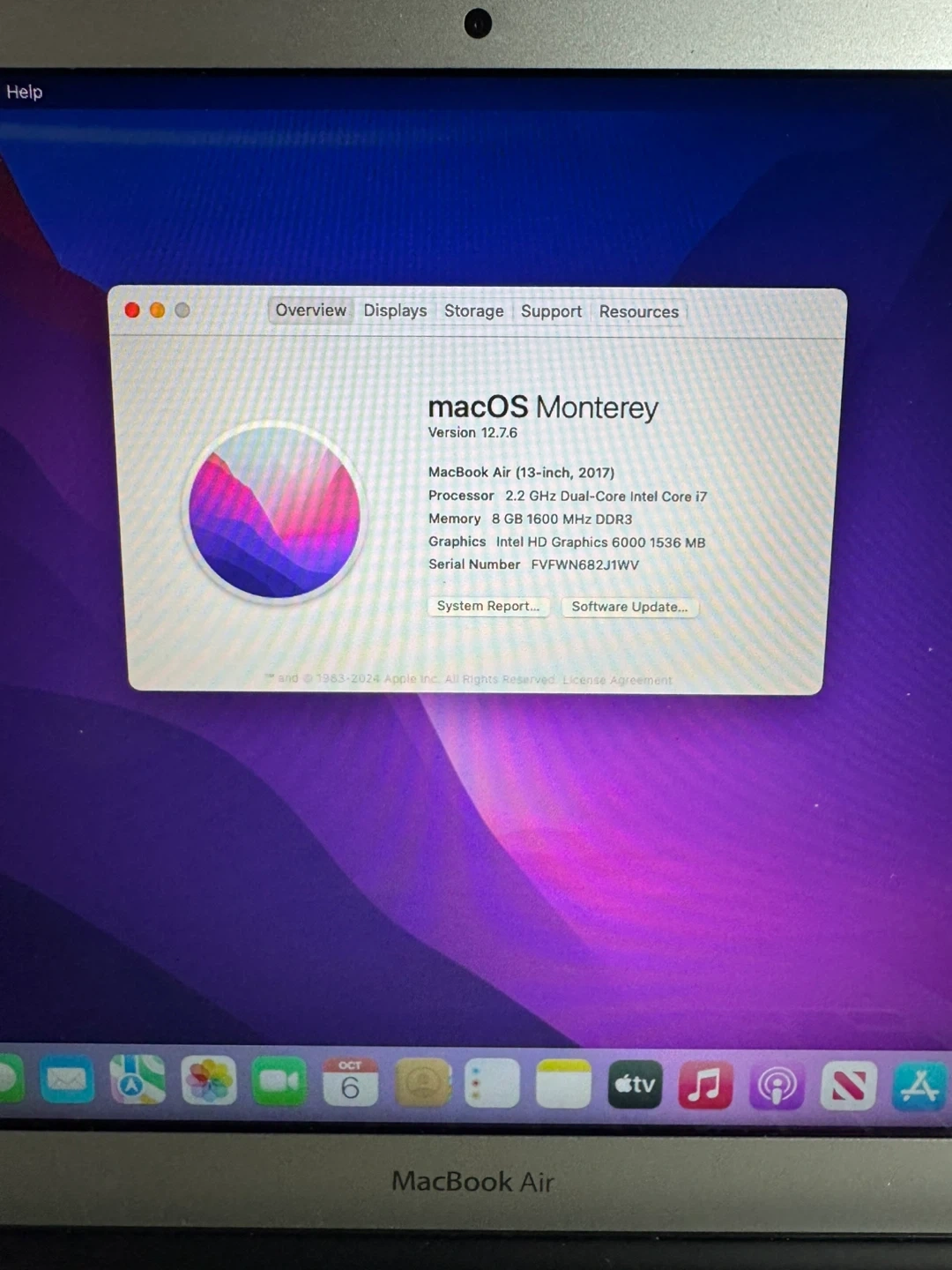The height and width of the screenshot is (1270, 952).
Task: Open the Resources tab
Action: pyautogui.click(x=638, y=312)
